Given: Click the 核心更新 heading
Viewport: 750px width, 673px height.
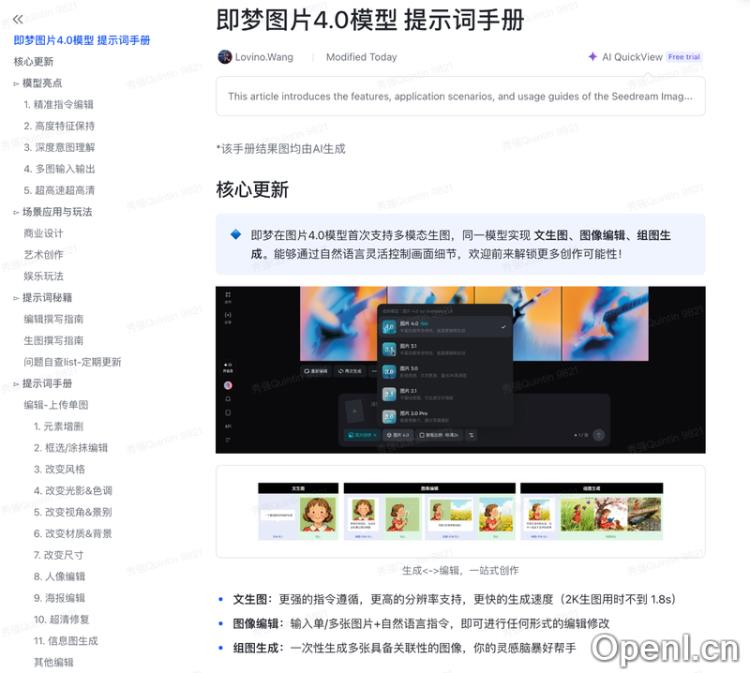Looking at the screenshot, I should (x=253, y=190).
